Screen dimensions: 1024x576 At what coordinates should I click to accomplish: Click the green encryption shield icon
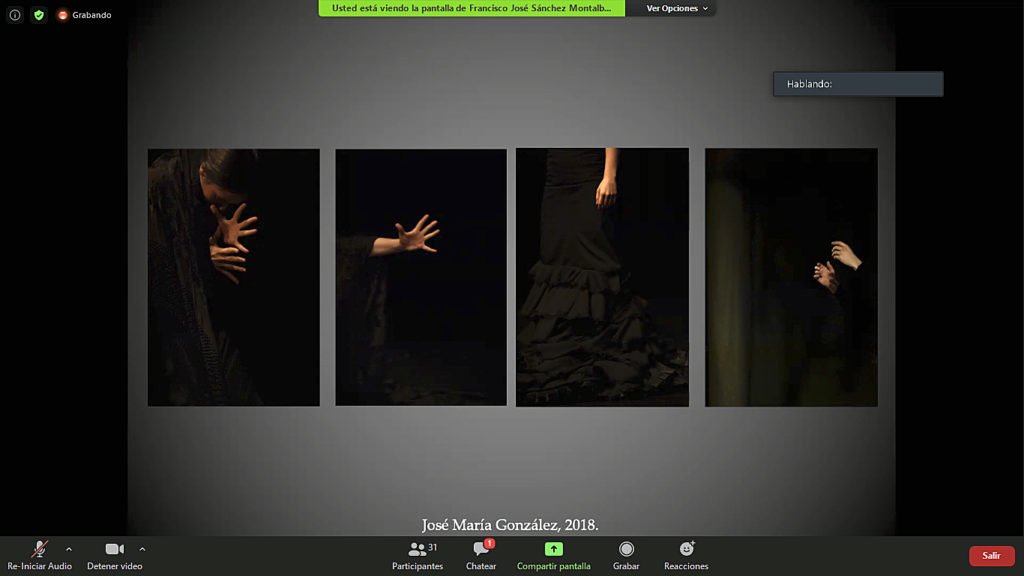click(x=38, y=15)
